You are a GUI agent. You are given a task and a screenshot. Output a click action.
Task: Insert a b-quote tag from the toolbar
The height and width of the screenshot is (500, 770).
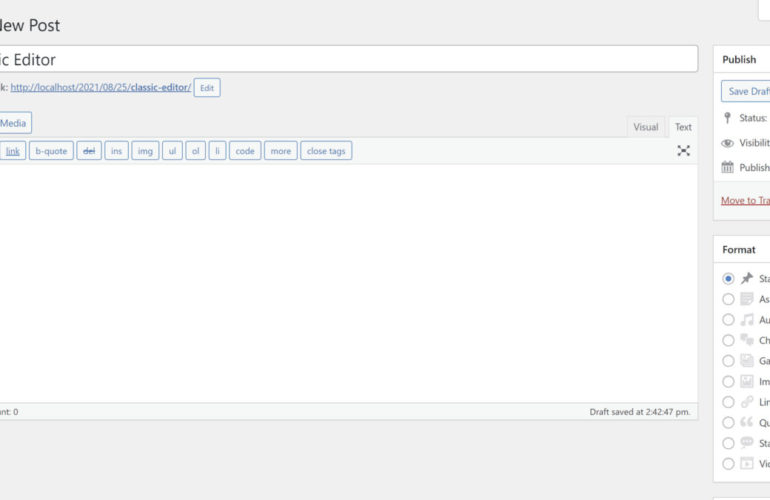tap(51, 151)
